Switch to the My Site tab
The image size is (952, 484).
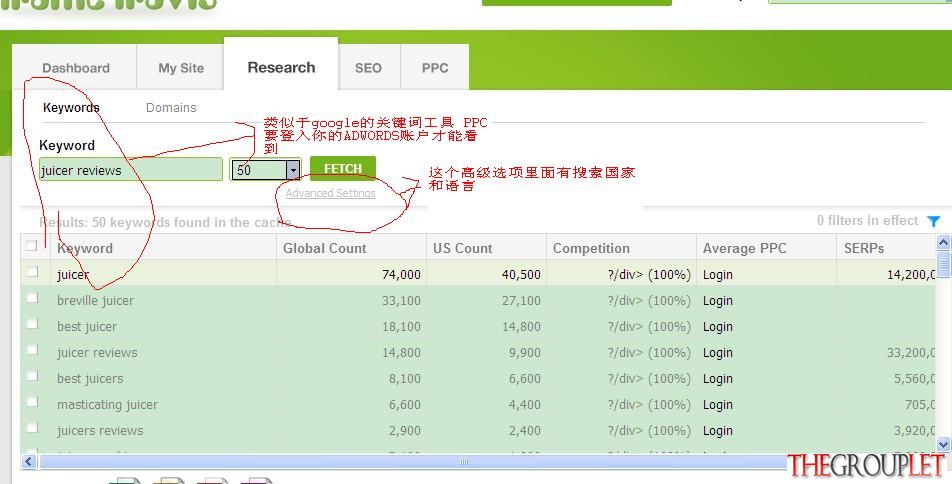pos(181,67)
